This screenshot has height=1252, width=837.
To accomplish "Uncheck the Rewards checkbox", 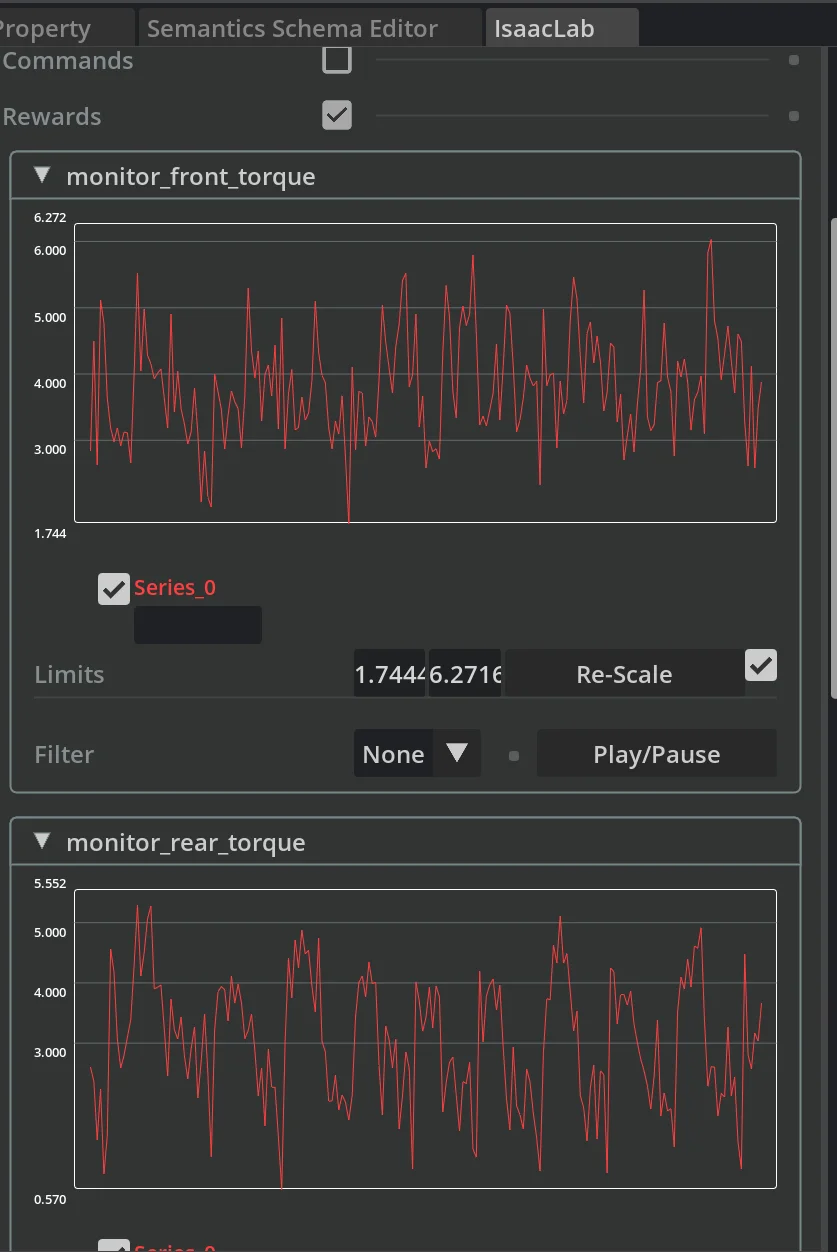I will (337, 116).
